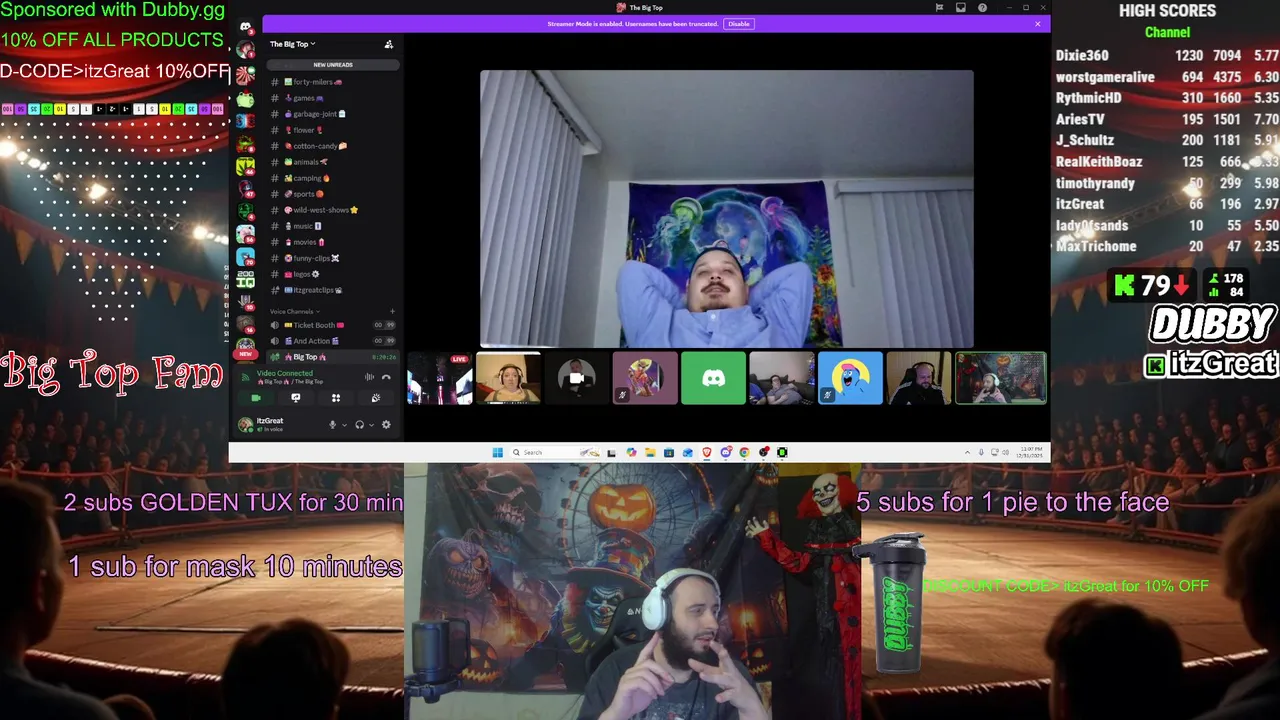Screen dimensions: 1280x720
Task: Click the itzGreat user avatar
Action: (x=245, y=425)
